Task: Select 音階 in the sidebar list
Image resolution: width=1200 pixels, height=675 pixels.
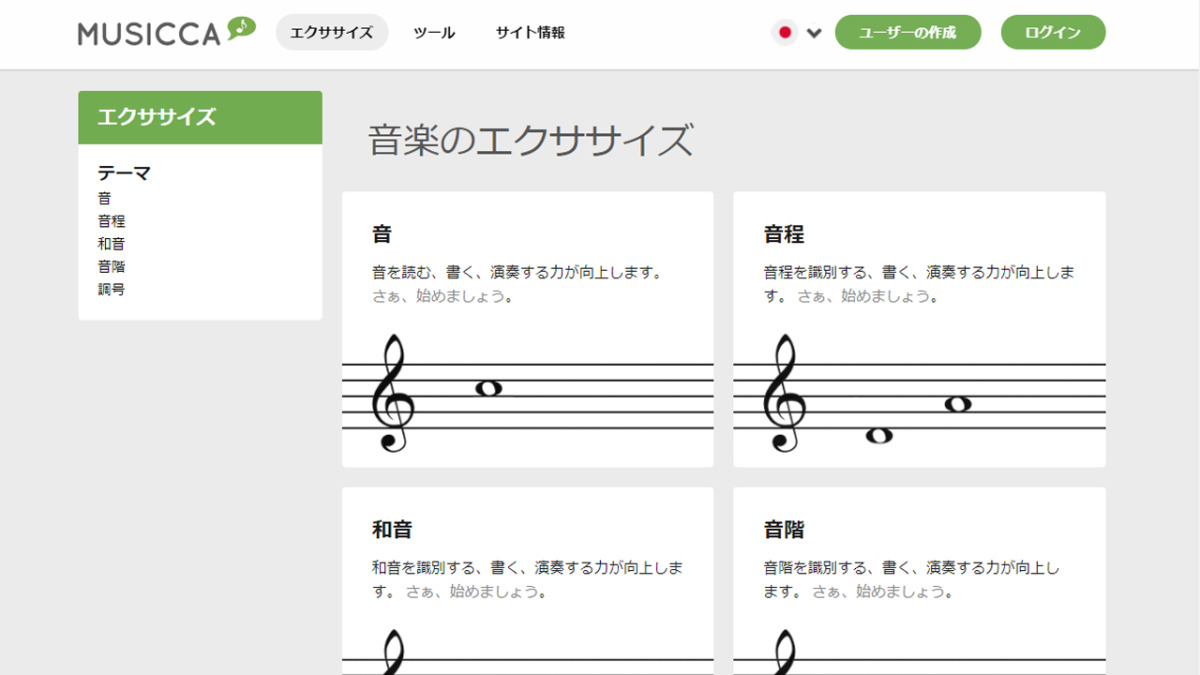Action: click(x=112, y=267)
